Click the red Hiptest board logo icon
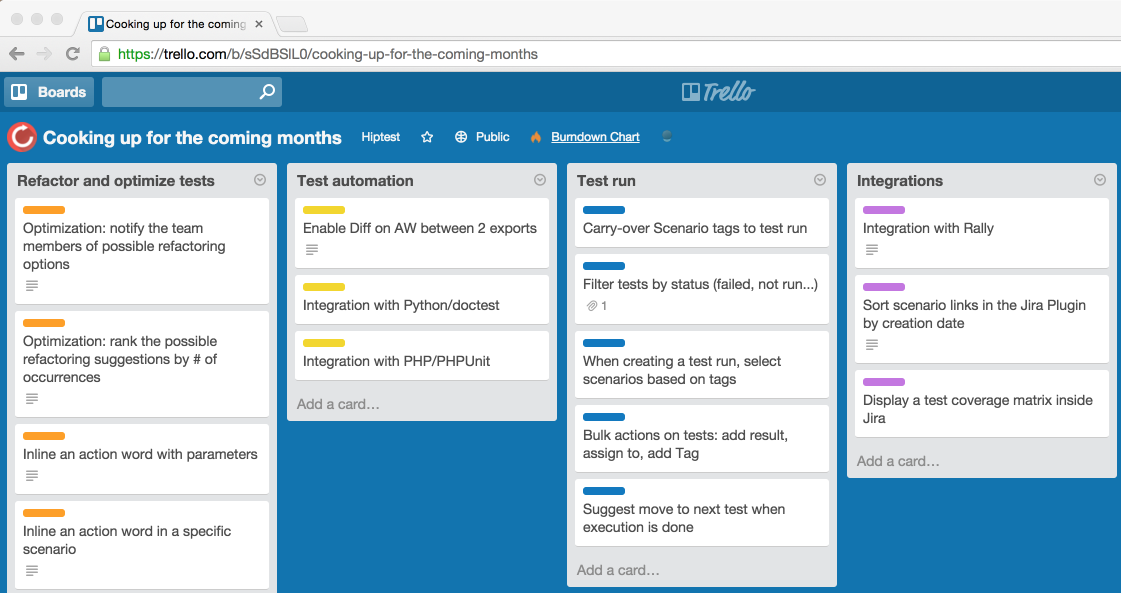The width and height of the screenshot is (1121, 593). (22, 137)
